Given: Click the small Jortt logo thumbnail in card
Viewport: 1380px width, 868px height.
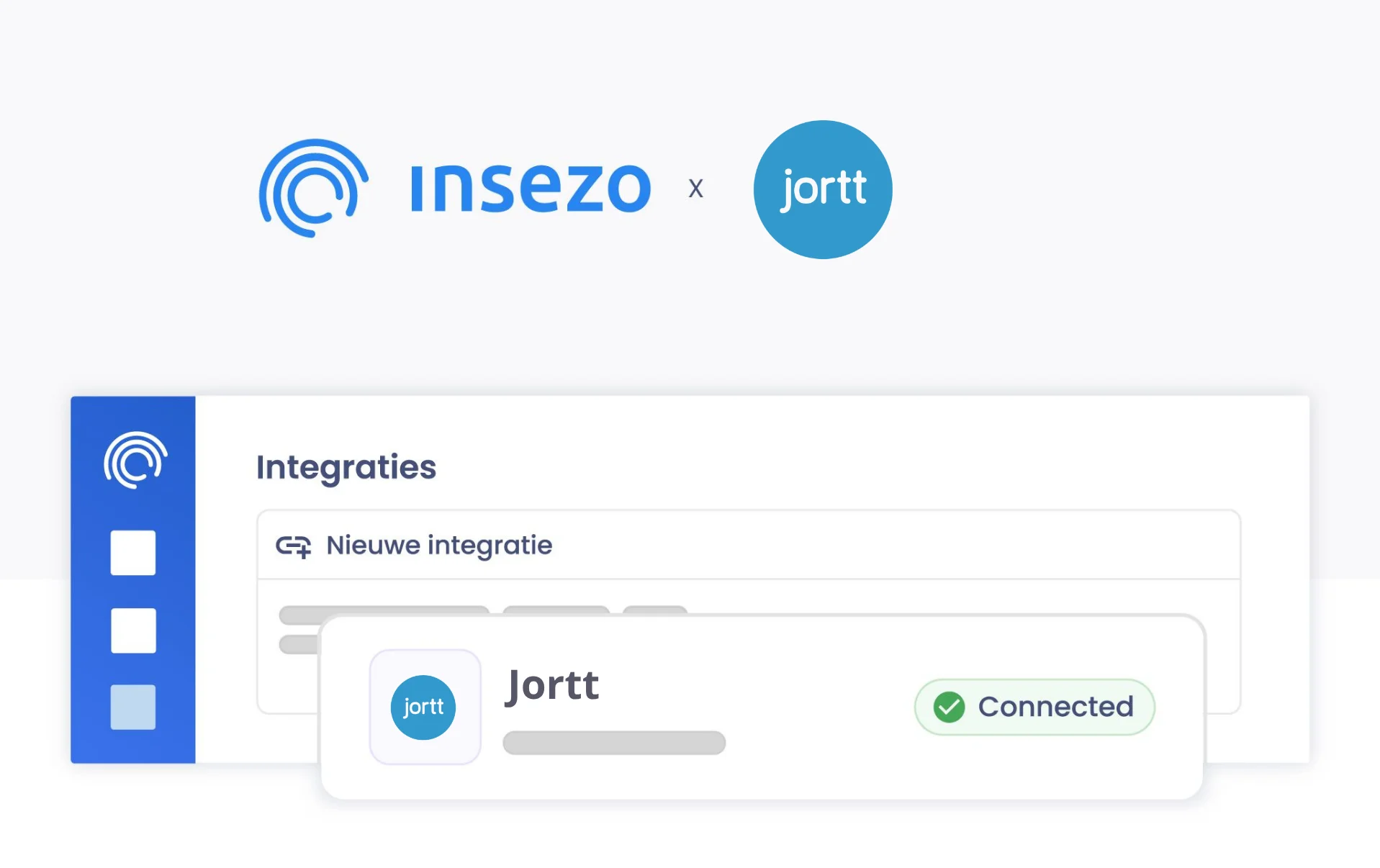Looking at the screenshot, I should click(x=424, y=707).
